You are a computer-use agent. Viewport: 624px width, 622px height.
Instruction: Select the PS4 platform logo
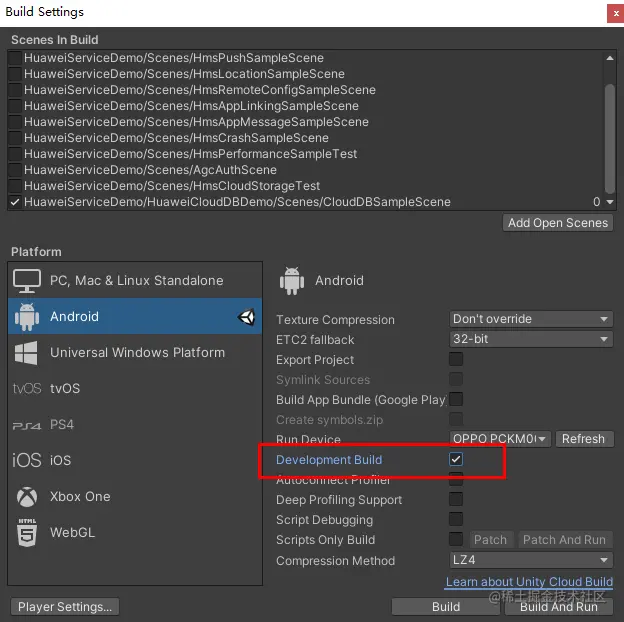click(x=27, y=426)
